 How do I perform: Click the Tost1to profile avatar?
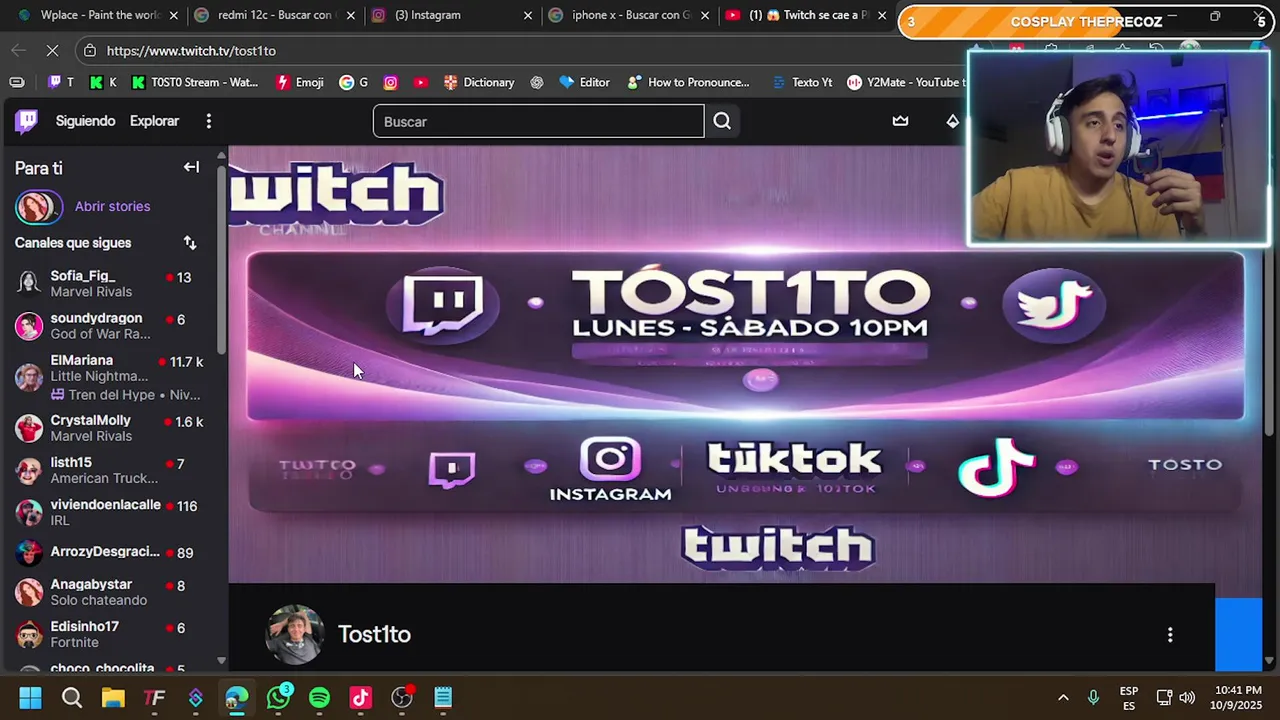[295, 634]
